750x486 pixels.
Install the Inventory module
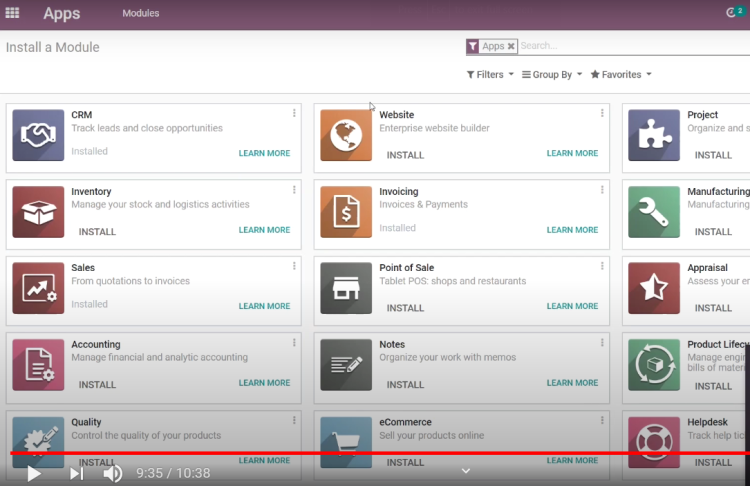[97, 232]
